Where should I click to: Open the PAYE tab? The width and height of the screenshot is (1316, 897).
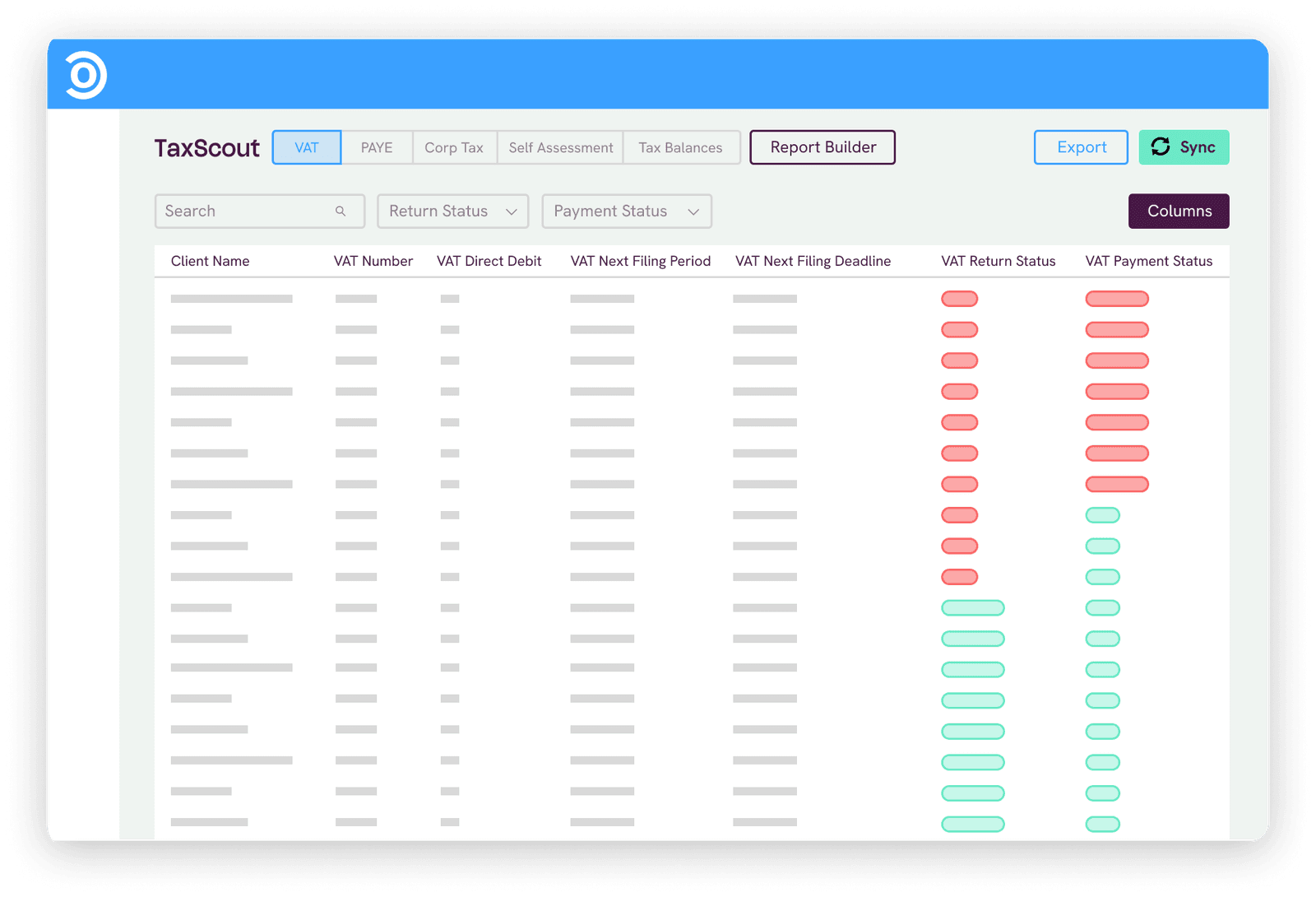pos(377,147)
